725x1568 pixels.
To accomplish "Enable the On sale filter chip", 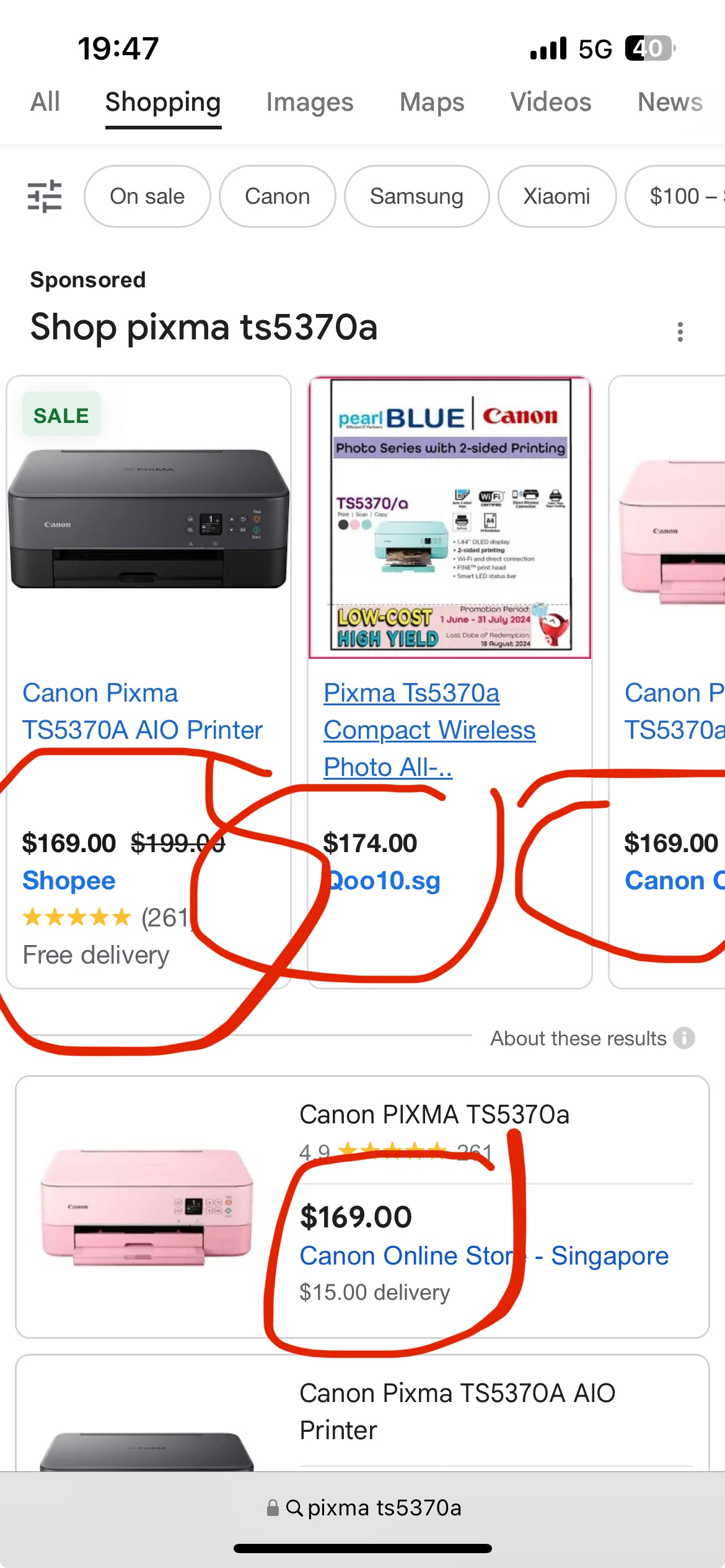I will click(x=147, y=196).
